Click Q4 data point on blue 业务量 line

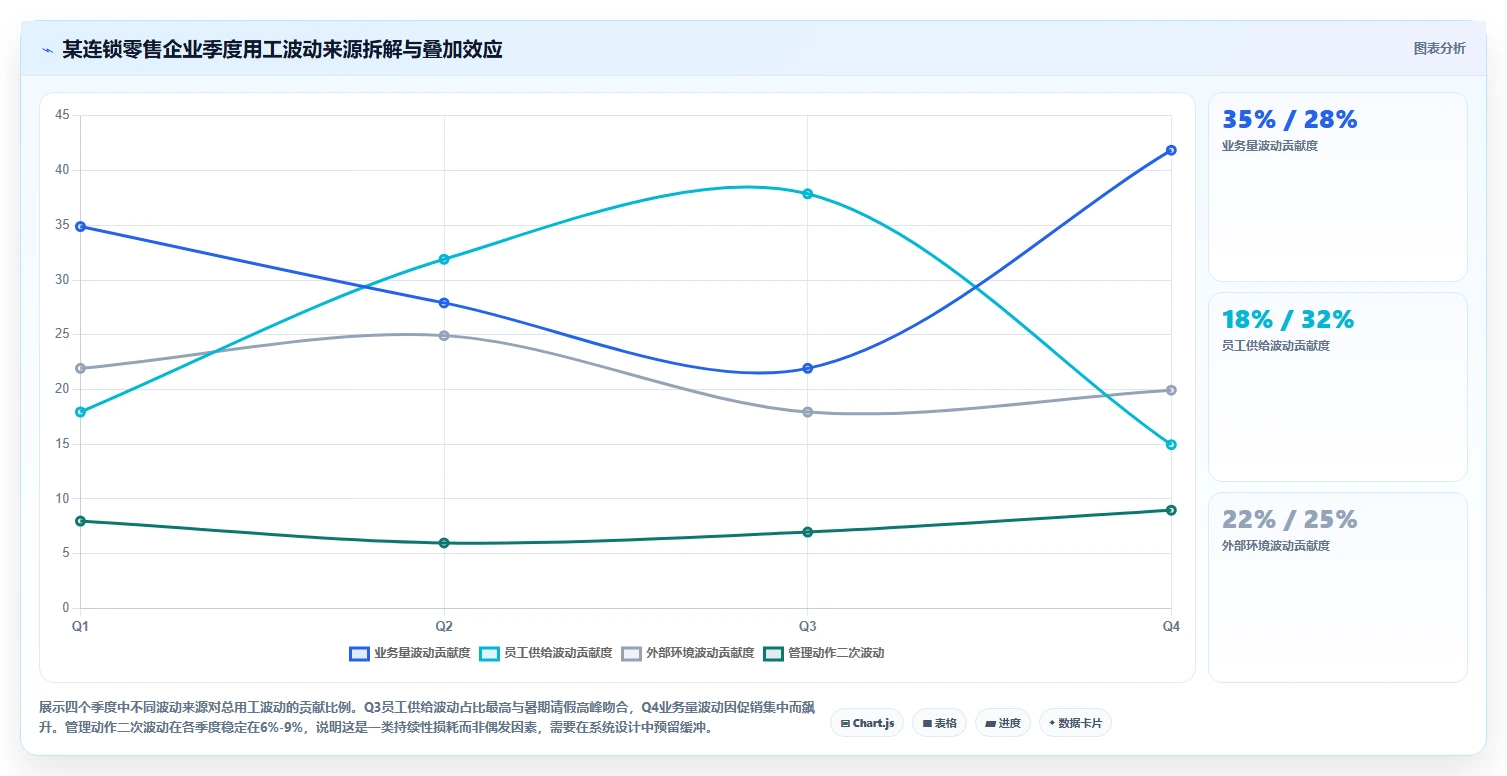tap(1171, 150)
